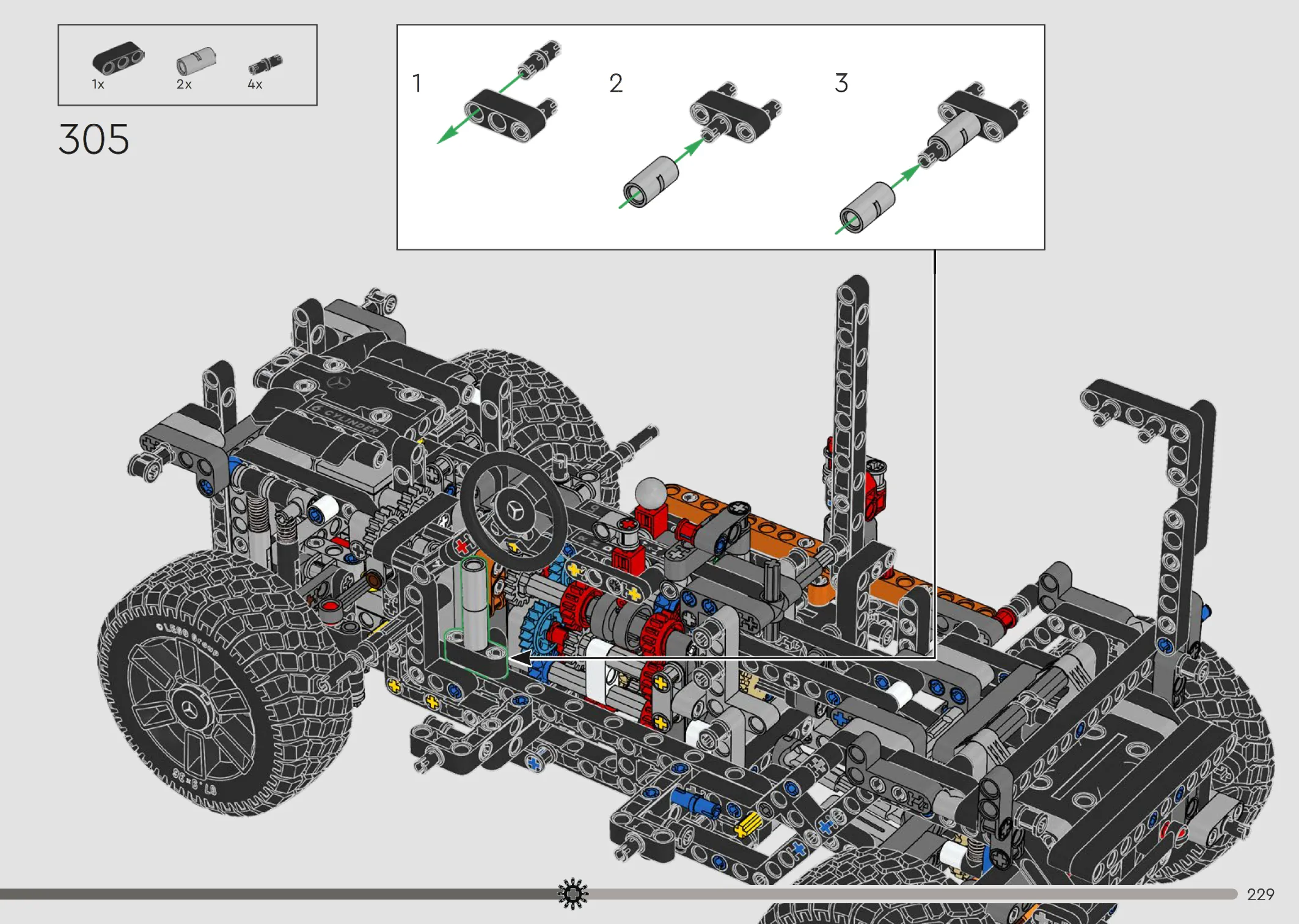Click the green-outlined newly added gray connector
This screenshot has height=924, width=1299.
click(474, 603)
